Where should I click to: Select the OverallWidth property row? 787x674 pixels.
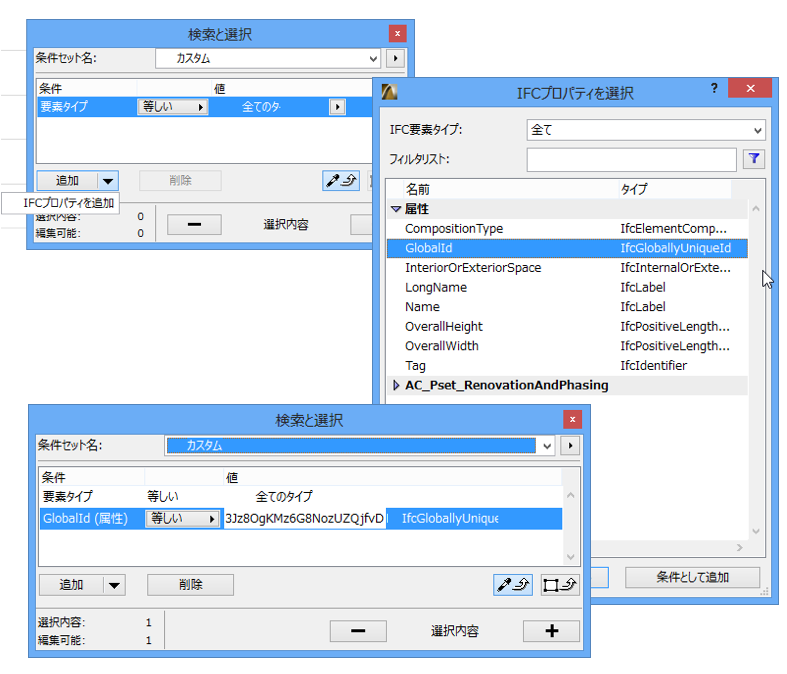[567, 346]
